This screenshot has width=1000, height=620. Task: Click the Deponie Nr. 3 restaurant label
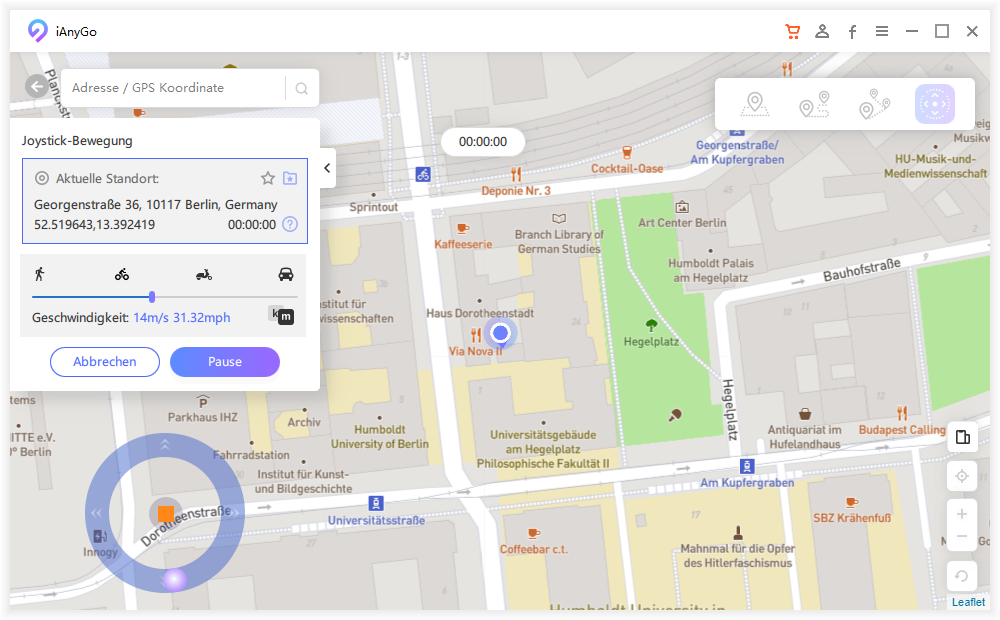click(x=515, y=191)
